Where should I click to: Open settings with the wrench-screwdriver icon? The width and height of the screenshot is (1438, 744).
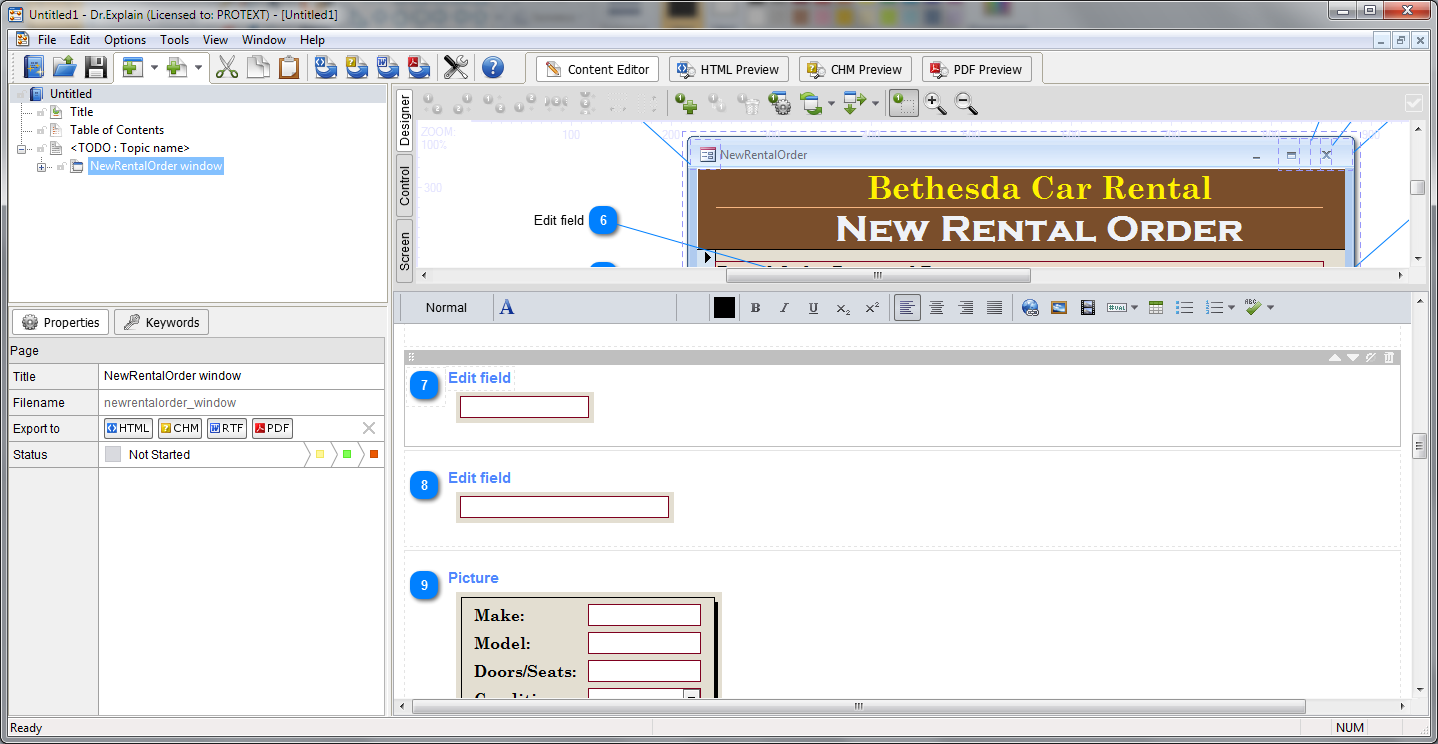456,67
